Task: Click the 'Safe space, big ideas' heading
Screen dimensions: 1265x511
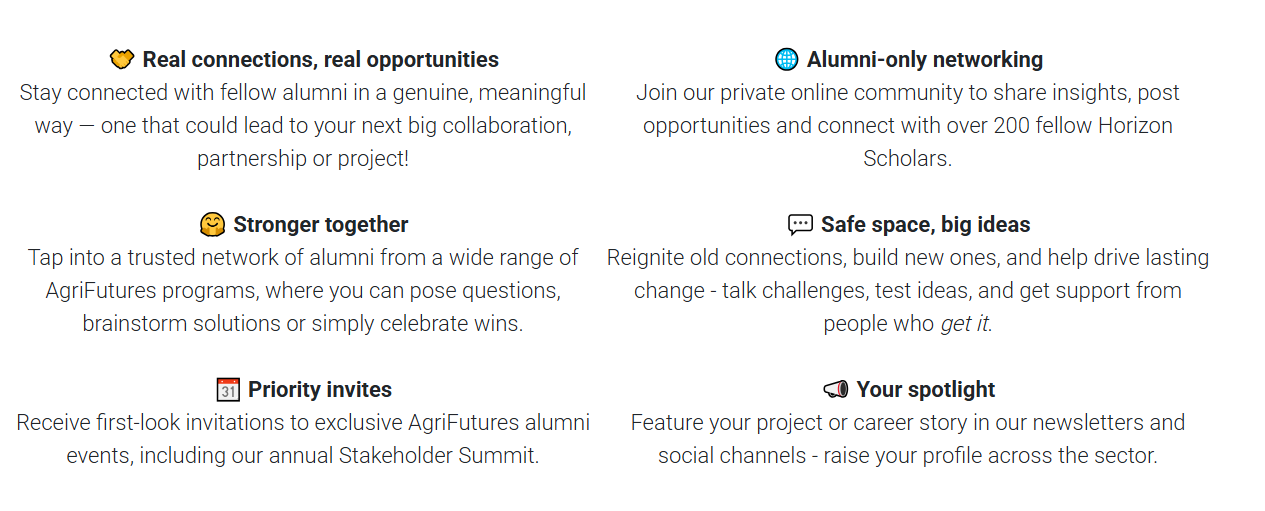Action: [926, 225]
